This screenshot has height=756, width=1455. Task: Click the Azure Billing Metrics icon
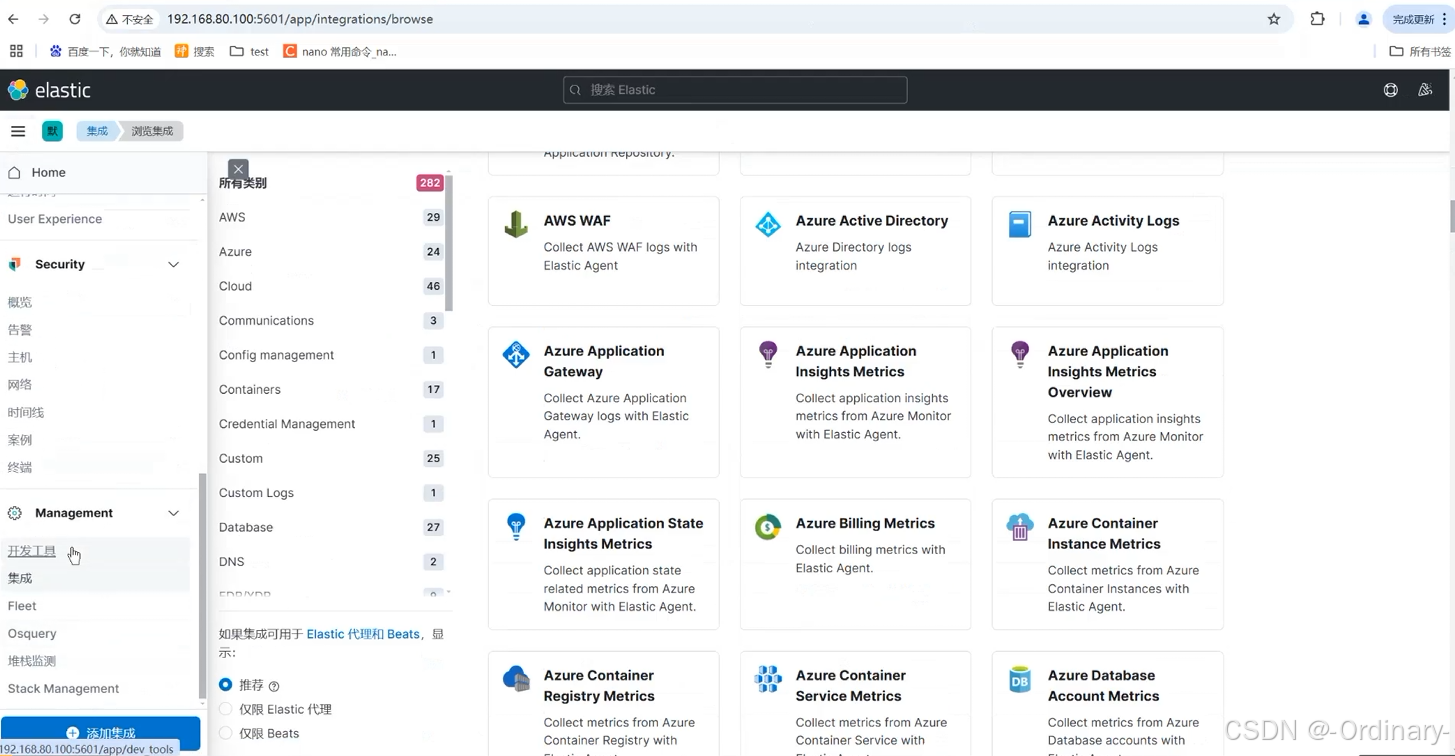(x=768, y=526)
